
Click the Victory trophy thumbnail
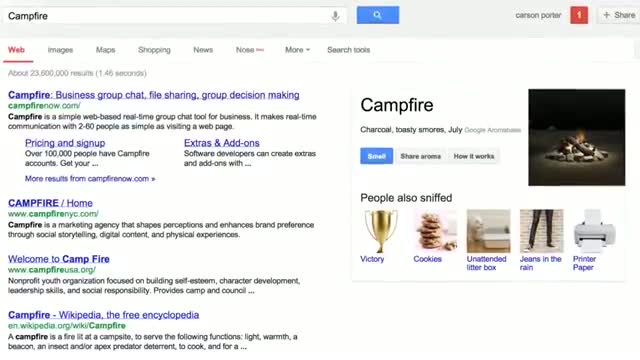(381, 231)
